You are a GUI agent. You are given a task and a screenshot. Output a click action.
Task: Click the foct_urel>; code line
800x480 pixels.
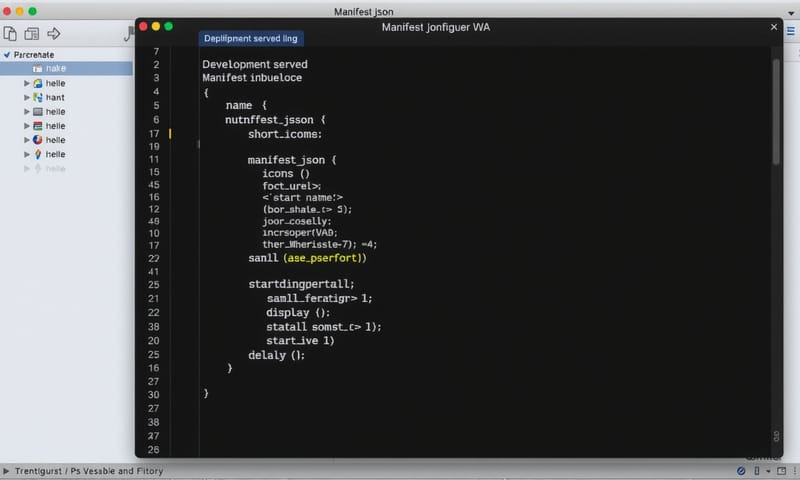pos(292,186)
